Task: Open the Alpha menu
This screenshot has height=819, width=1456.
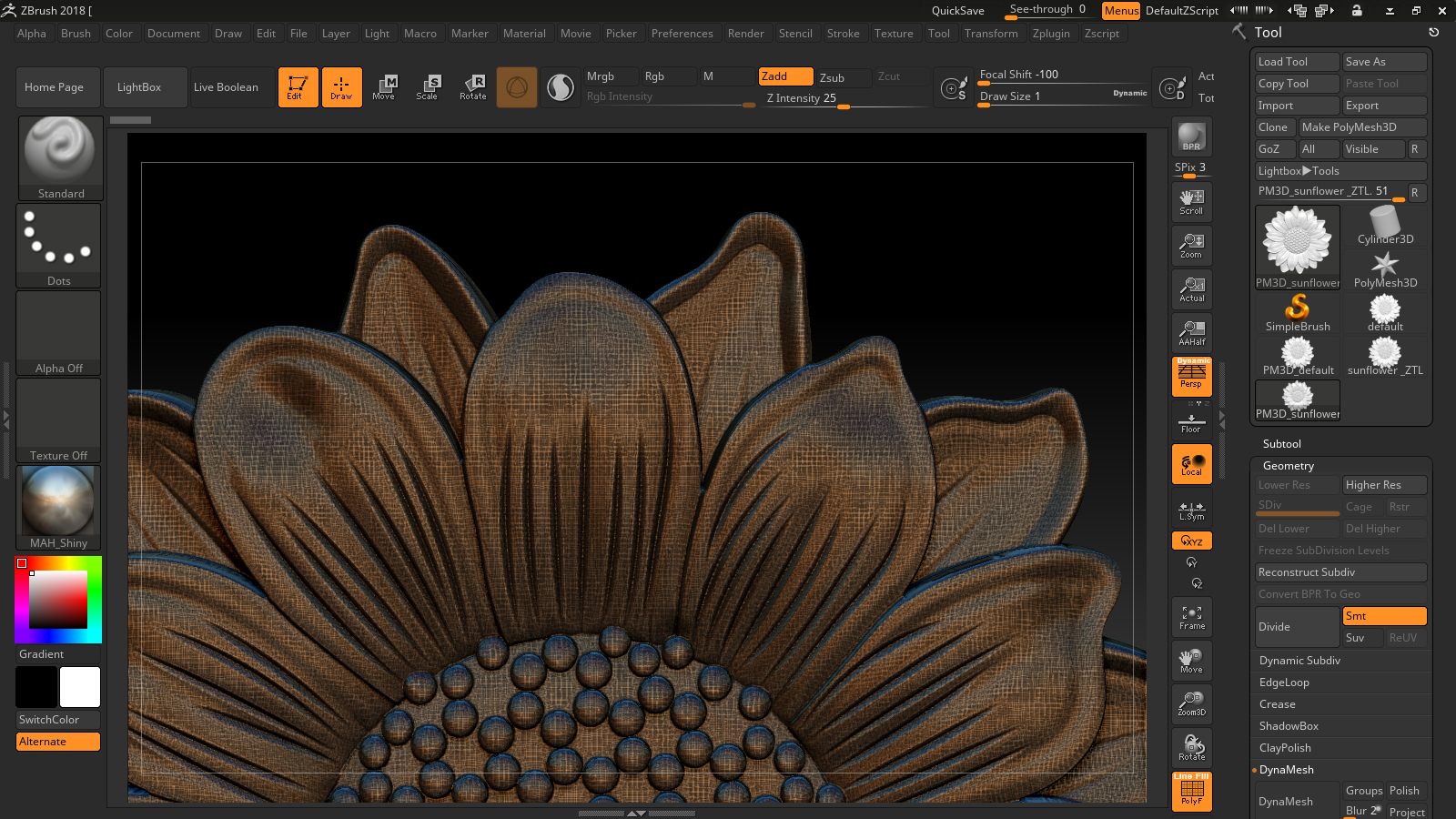Action: tap(32, 34)
